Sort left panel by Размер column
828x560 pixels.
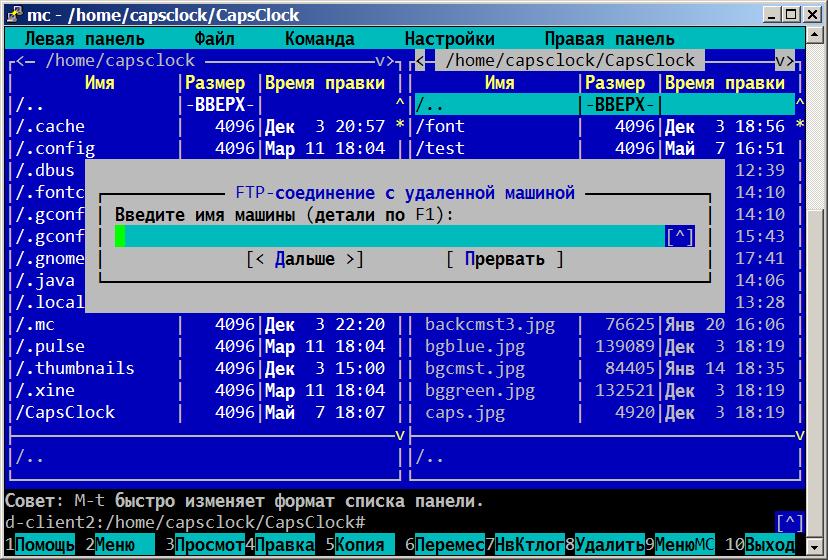tap(214, 83)
